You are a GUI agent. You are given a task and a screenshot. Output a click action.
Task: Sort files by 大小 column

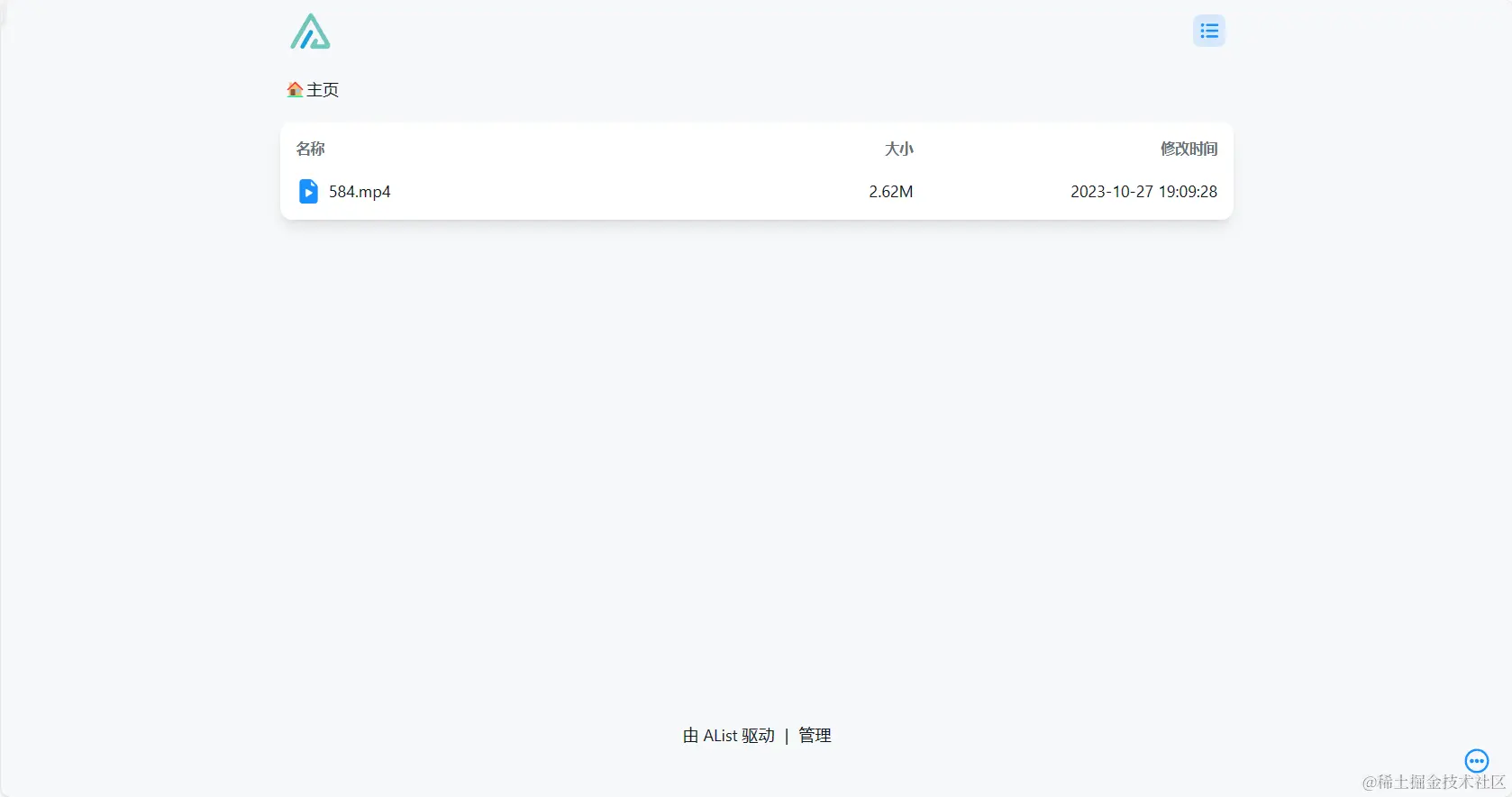pyautogui.click(x=898, y=149)
